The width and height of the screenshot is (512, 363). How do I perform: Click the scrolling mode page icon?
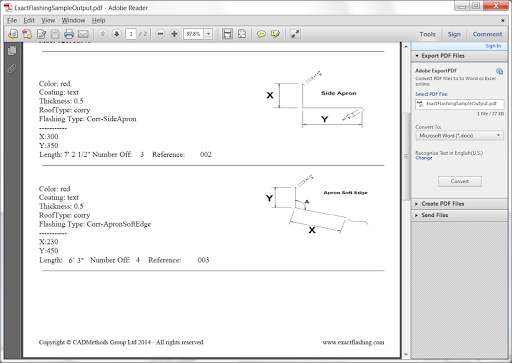[228, 34]
